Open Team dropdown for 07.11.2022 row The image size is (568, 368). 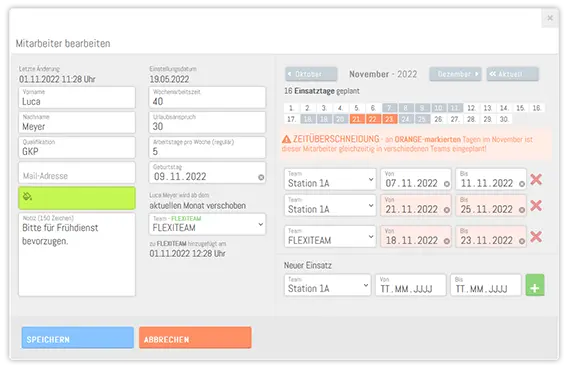330,179
